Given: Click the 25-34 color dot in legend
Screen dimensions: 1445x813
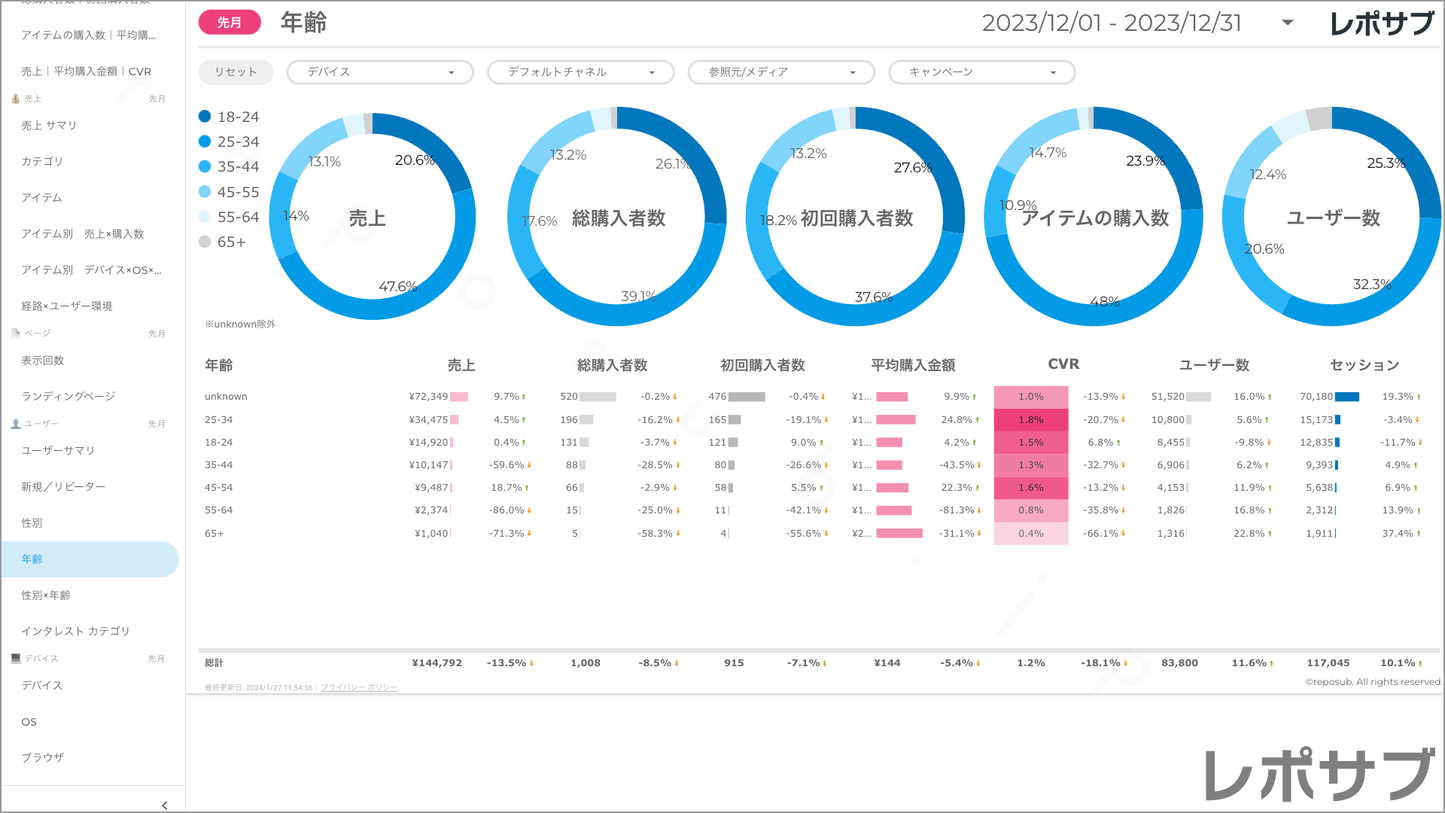Looking at the screenshot, I should pyautogui.click(x=205, y=142).
